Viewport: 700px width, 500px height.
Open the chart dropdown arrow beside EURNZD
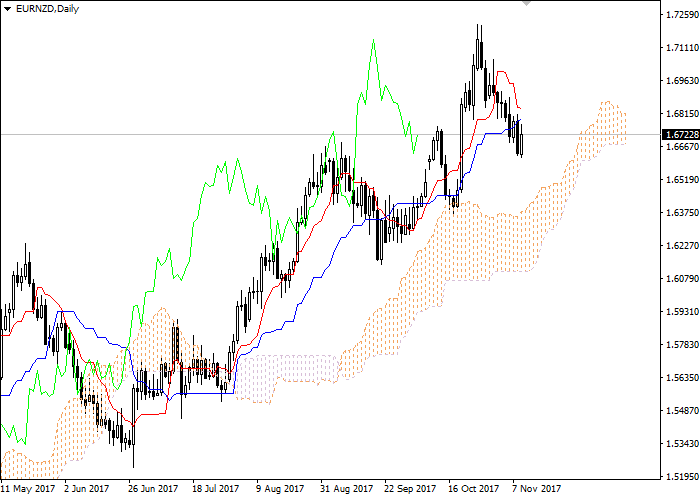7,9
